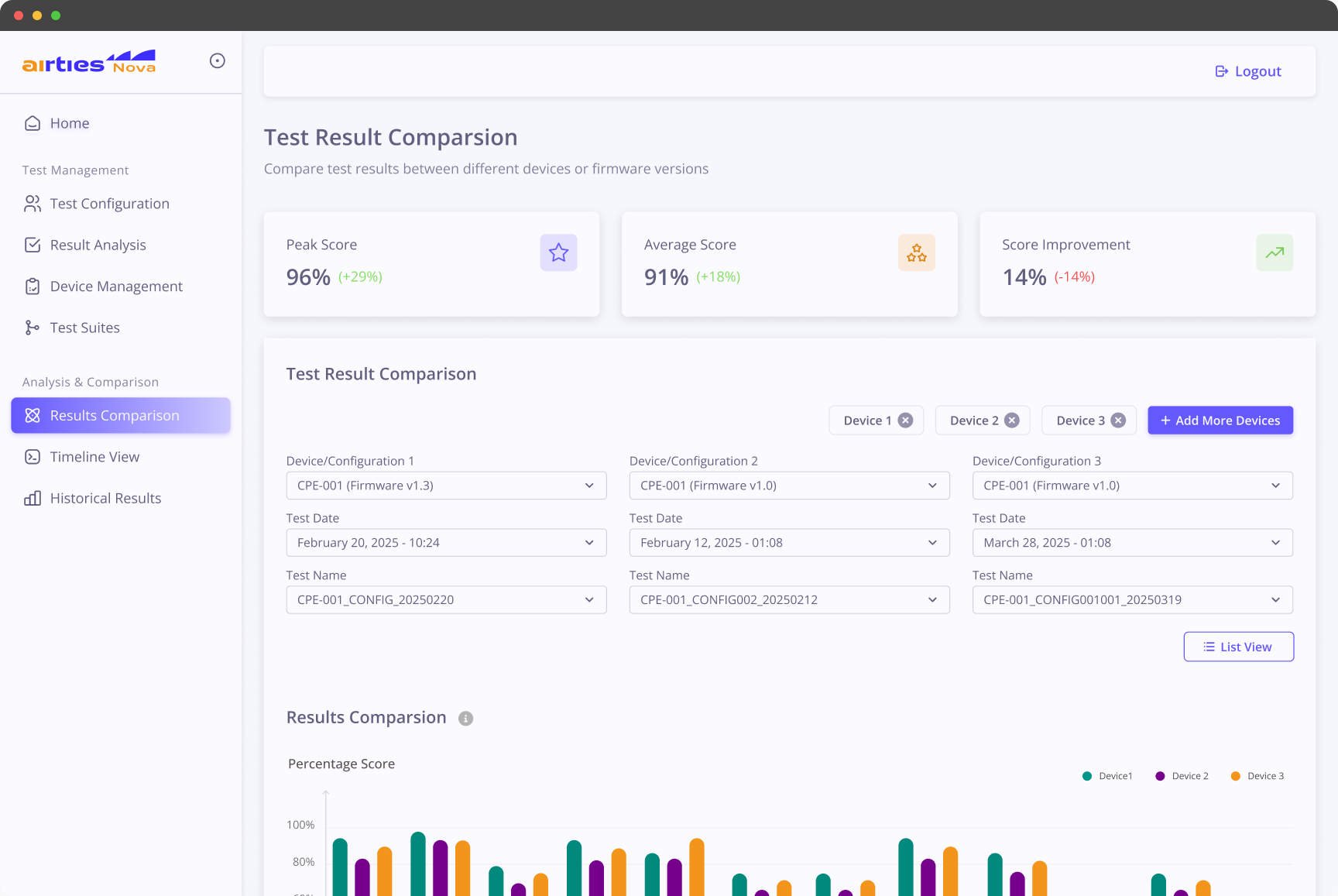Screen dimensions: 1338x896
Task: Click the 100% y-axis label
Action: point(300,825)
